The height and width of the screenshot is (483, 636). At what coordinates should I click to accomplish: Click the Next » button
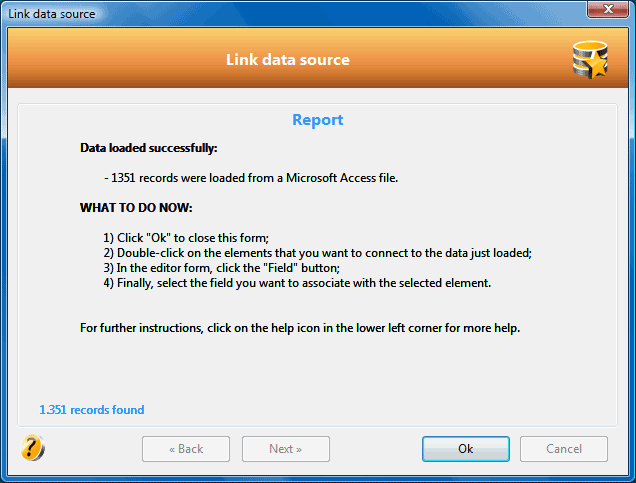point(286,449)
